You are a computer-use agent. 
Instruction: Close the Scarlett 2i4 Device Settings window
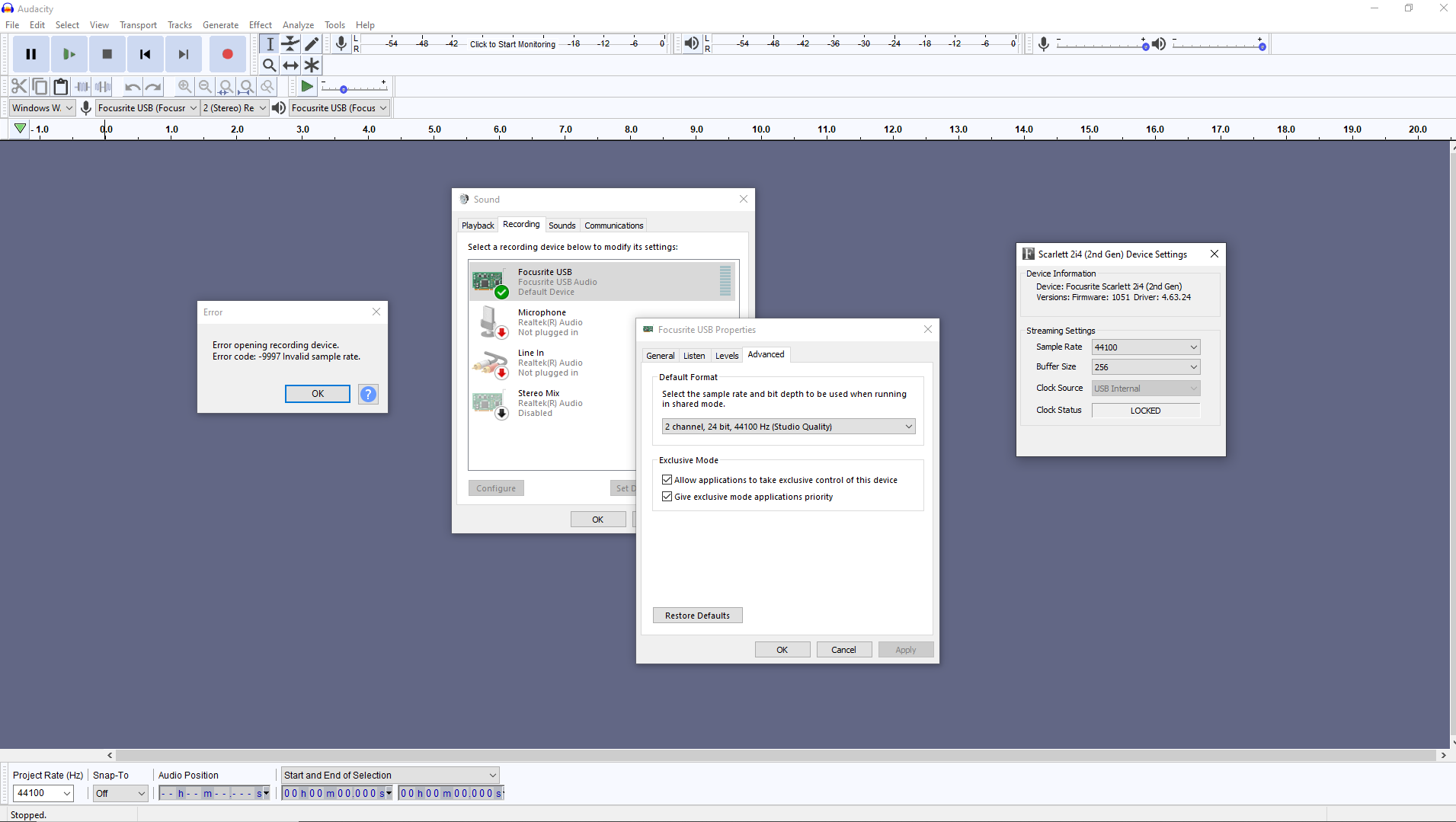coord(1214,254)
